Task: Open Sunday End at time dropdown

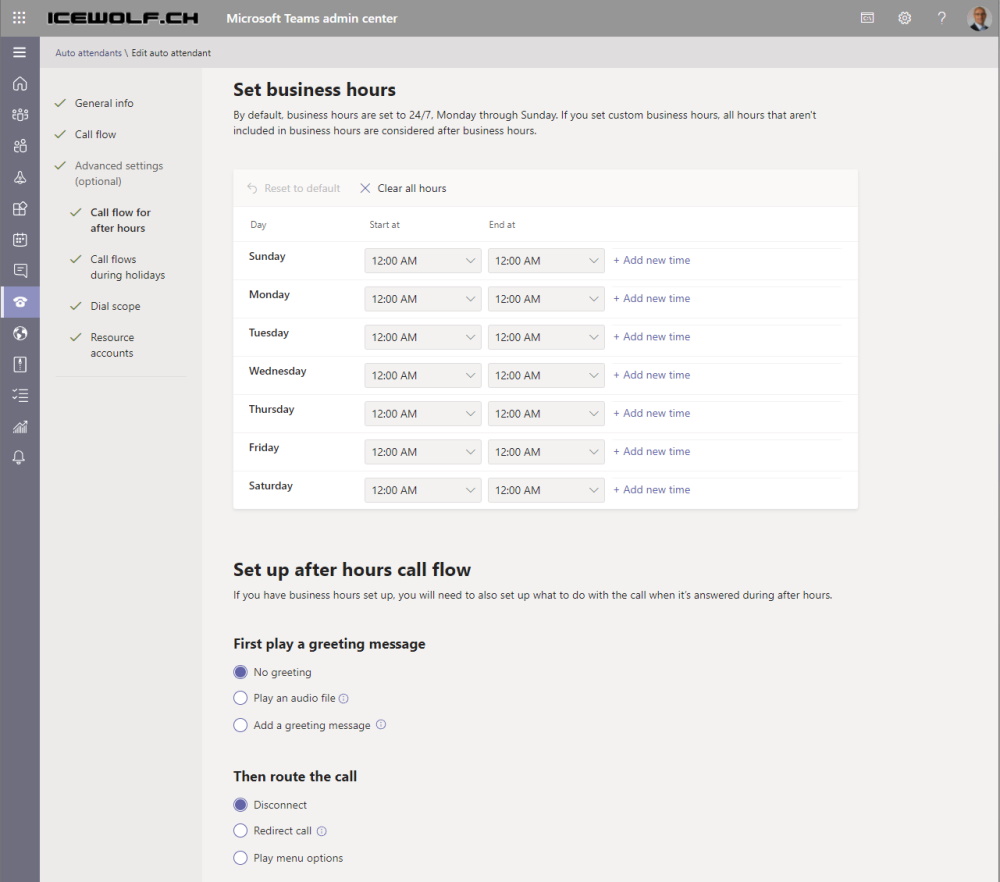Action: click(546, 261)
